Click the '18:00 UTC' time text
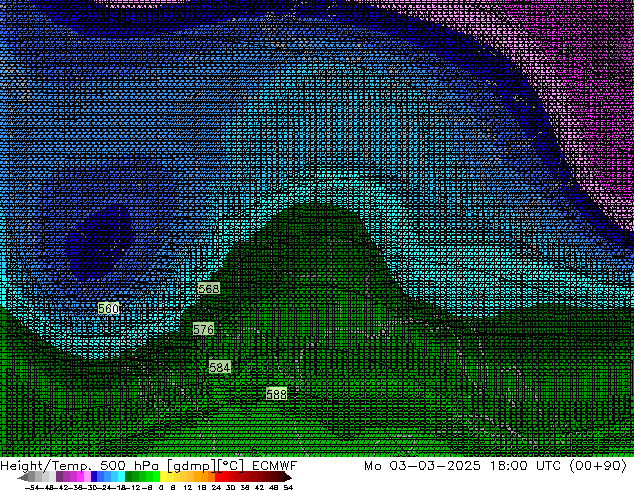634x490 pixels. 525,466
